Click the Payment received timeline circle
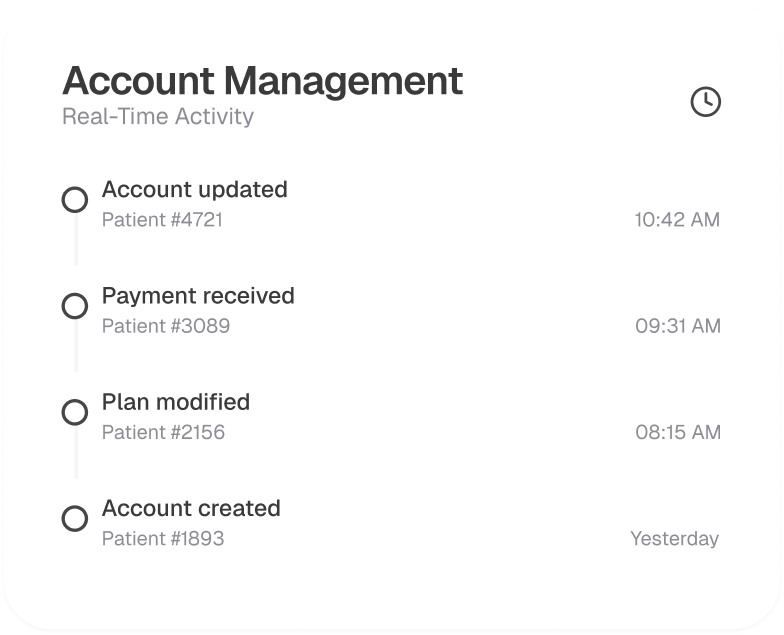The height and width of the screenshot is (635, 784). pos(75,306)
